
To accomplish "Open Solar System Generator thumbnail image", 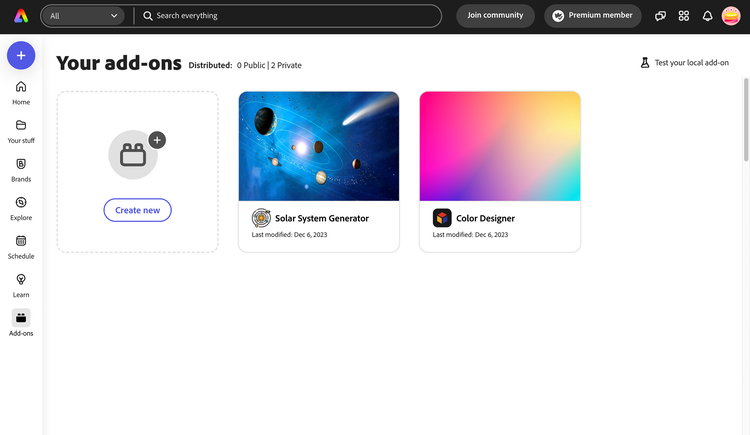I will (x=319, y=146).
